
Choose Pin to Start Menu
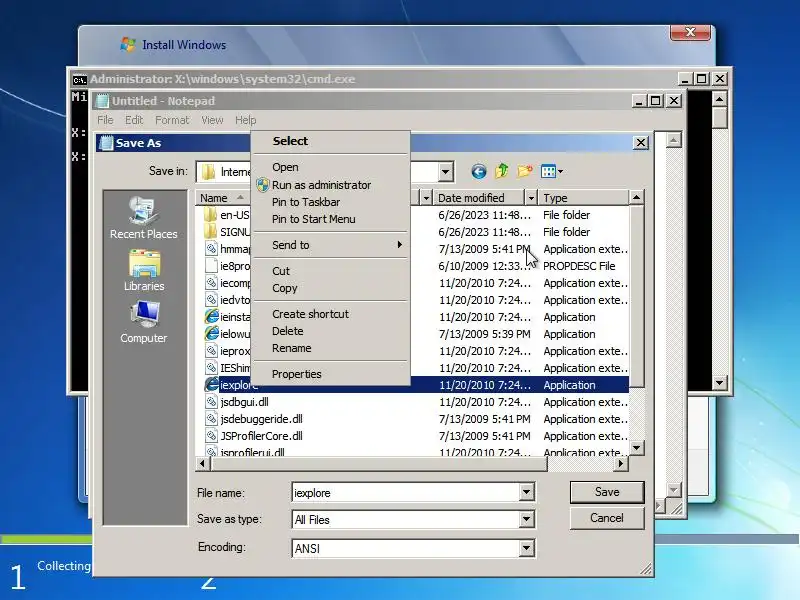click(x=332, y=219)
